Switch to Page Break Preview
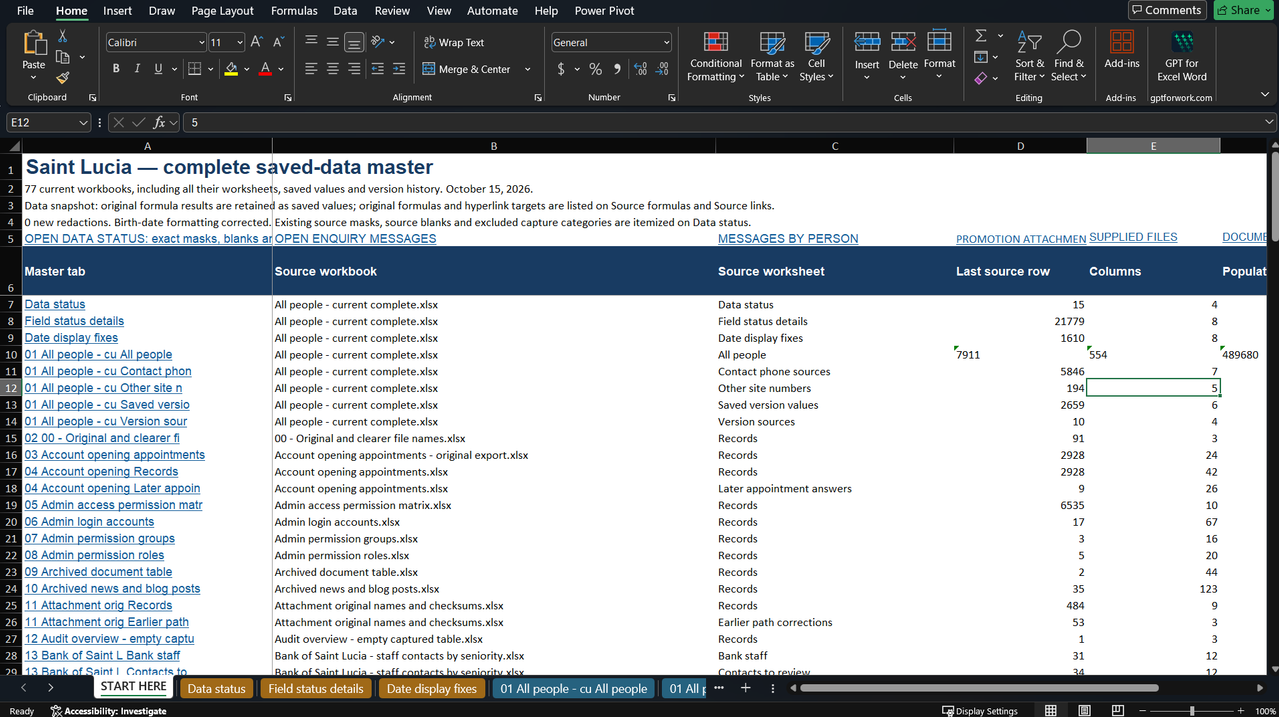Screen dimensions: 1279x717 click(1119, 710)
